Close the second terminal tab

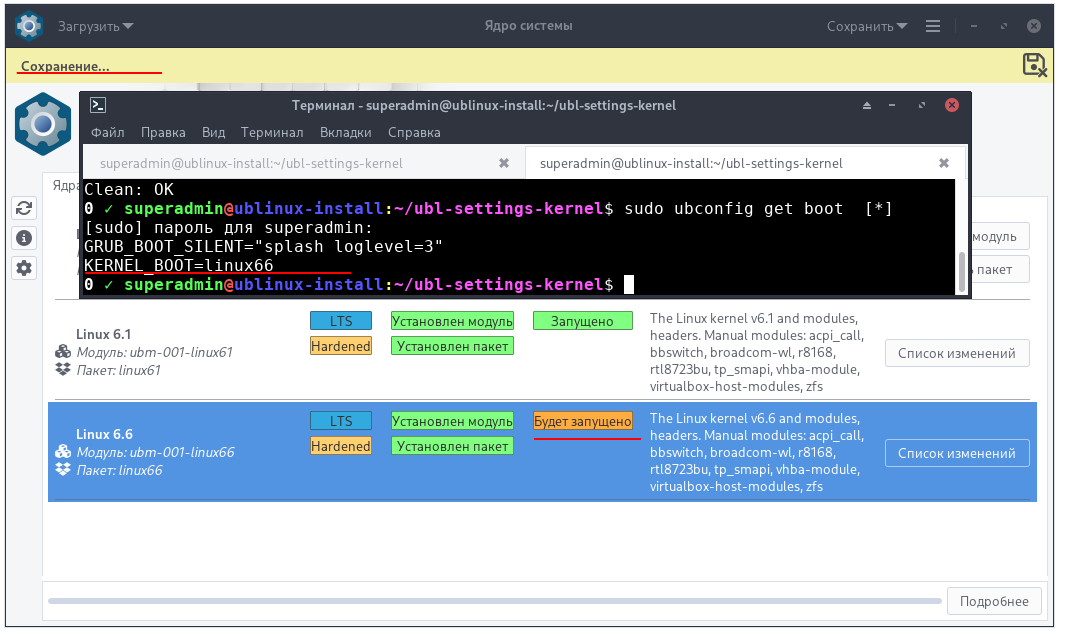coord(943,163)
